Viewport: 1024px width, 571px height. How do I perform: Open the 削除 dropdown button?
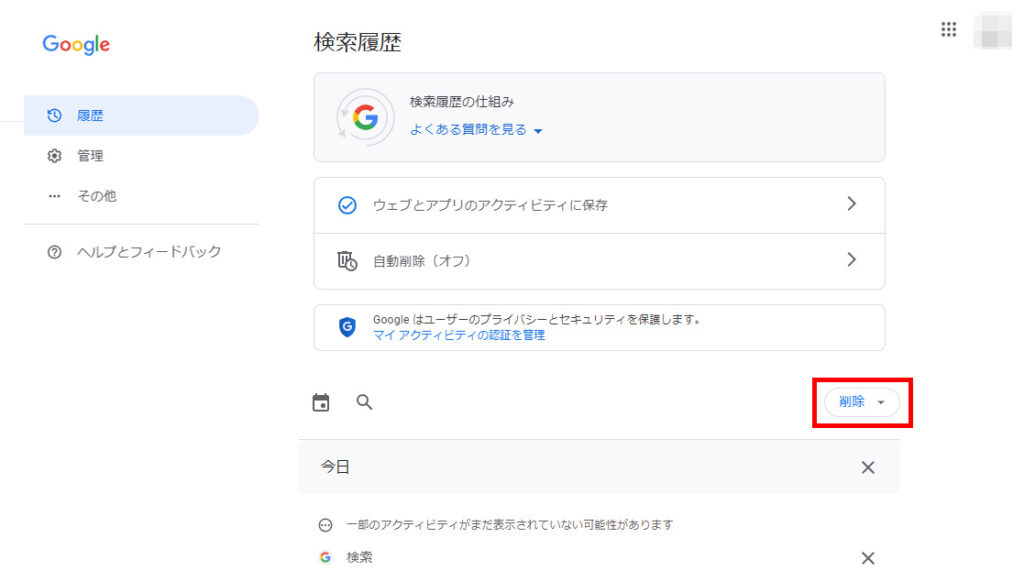(861, 402)
